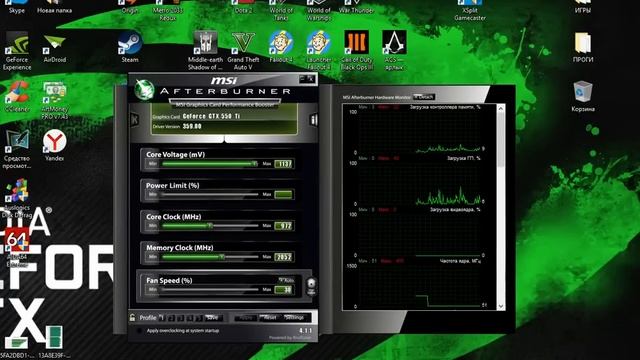Select the Metro 2033 Redux shortcut label
This screenshot has height=360, width=640.
coord(168,14)
